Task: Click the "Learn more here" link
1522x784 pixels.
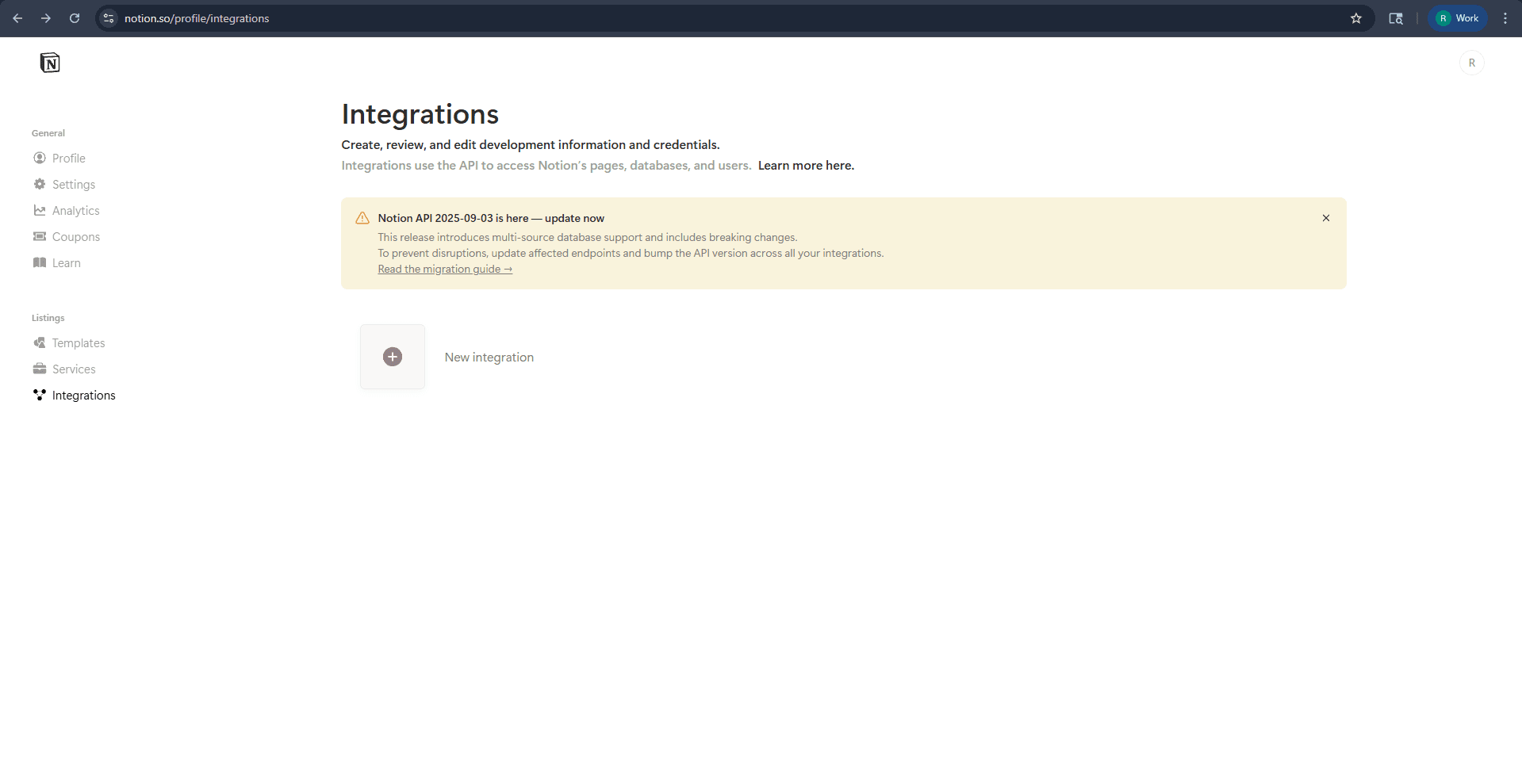Action: [806, 165]
